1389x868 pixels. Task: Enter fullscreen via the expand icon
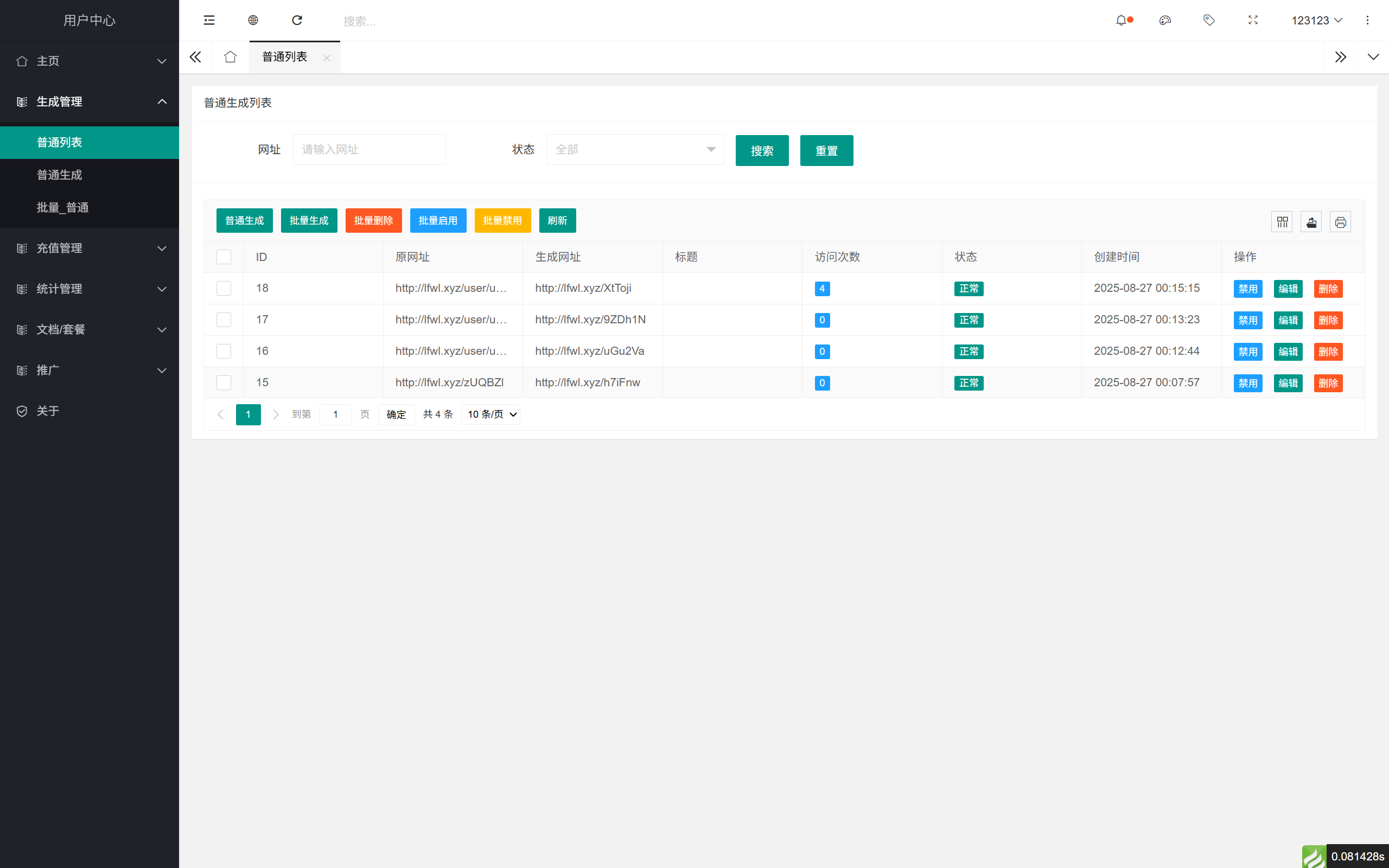tap(1253, 20)
